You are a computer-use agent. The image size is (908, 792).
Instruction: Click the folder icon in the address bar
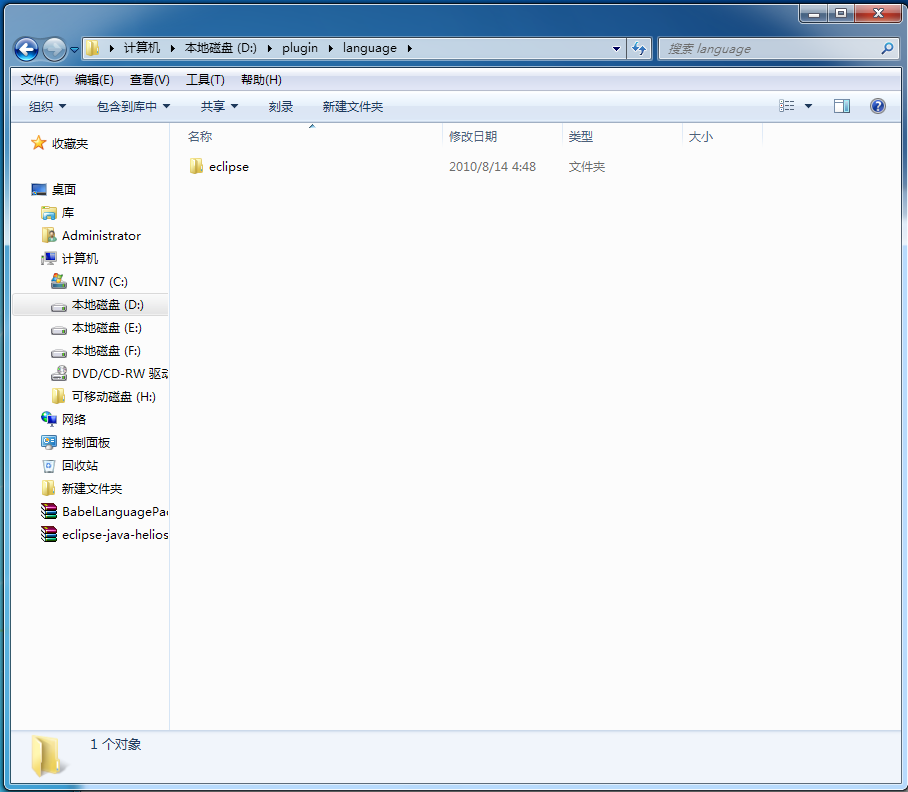tap(93, 48)
